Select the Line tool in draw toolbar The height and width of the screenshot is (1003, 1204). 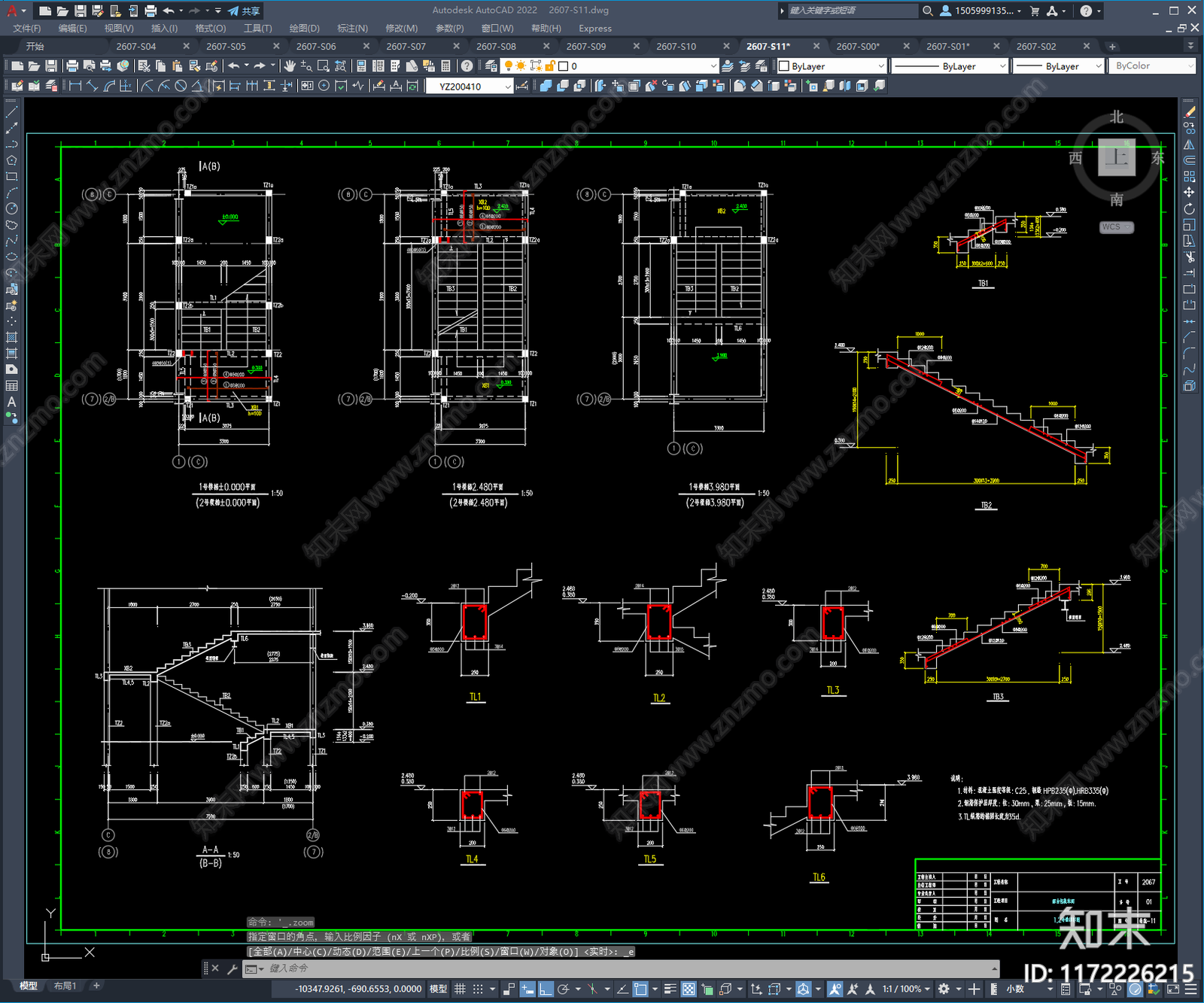(11, 112)
